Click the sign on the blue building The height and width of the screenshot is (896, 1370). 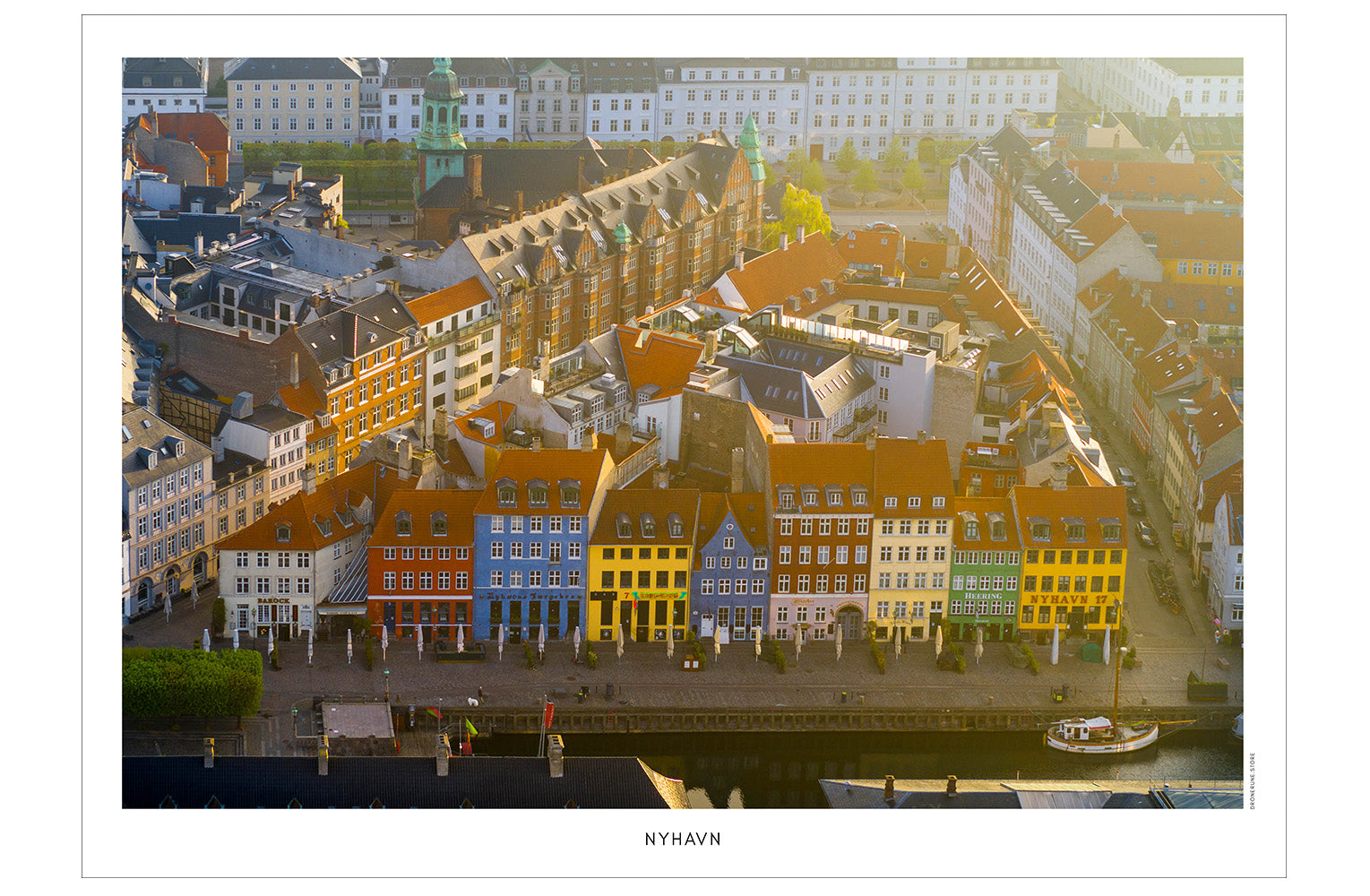(530, 596)
